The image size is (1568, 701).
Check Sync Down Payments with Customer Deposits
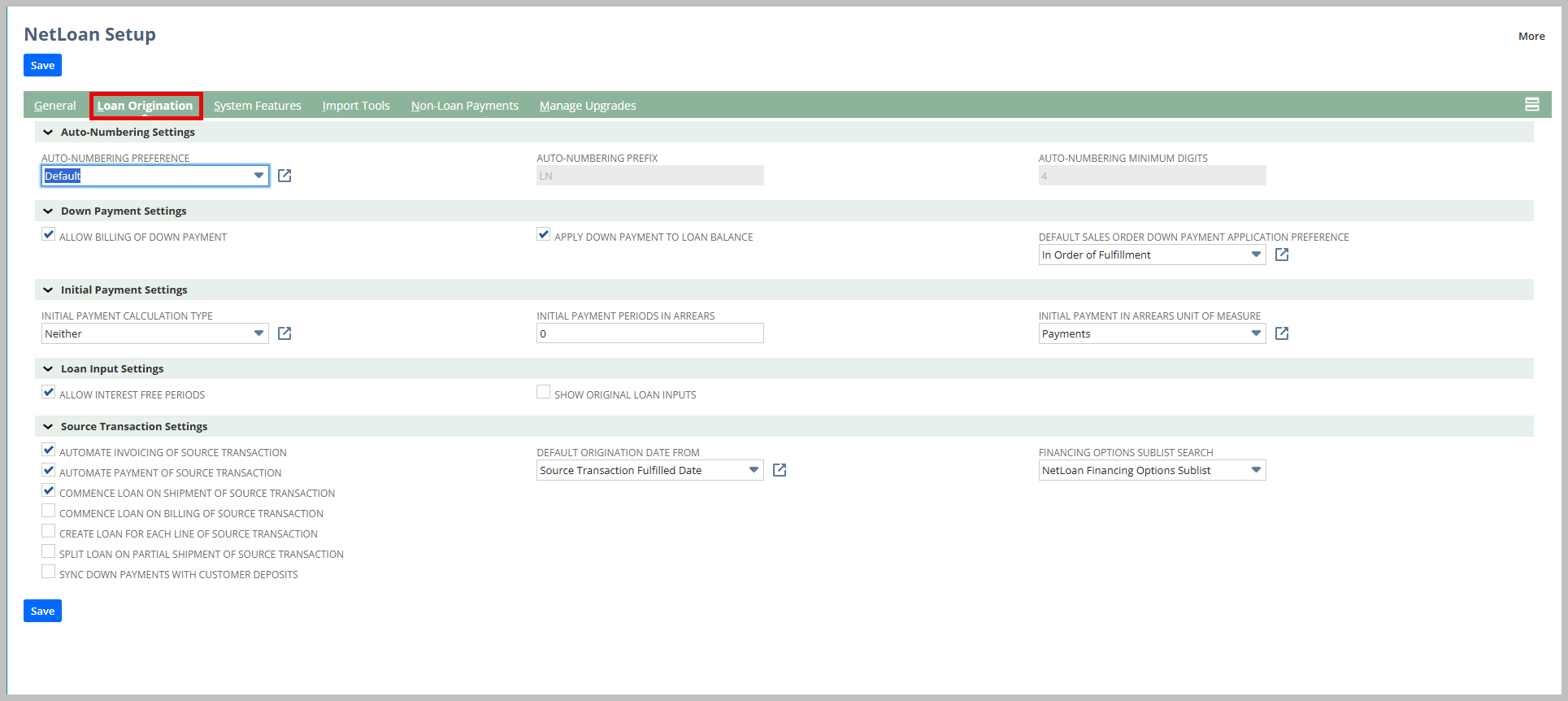[x=49, y=572]
